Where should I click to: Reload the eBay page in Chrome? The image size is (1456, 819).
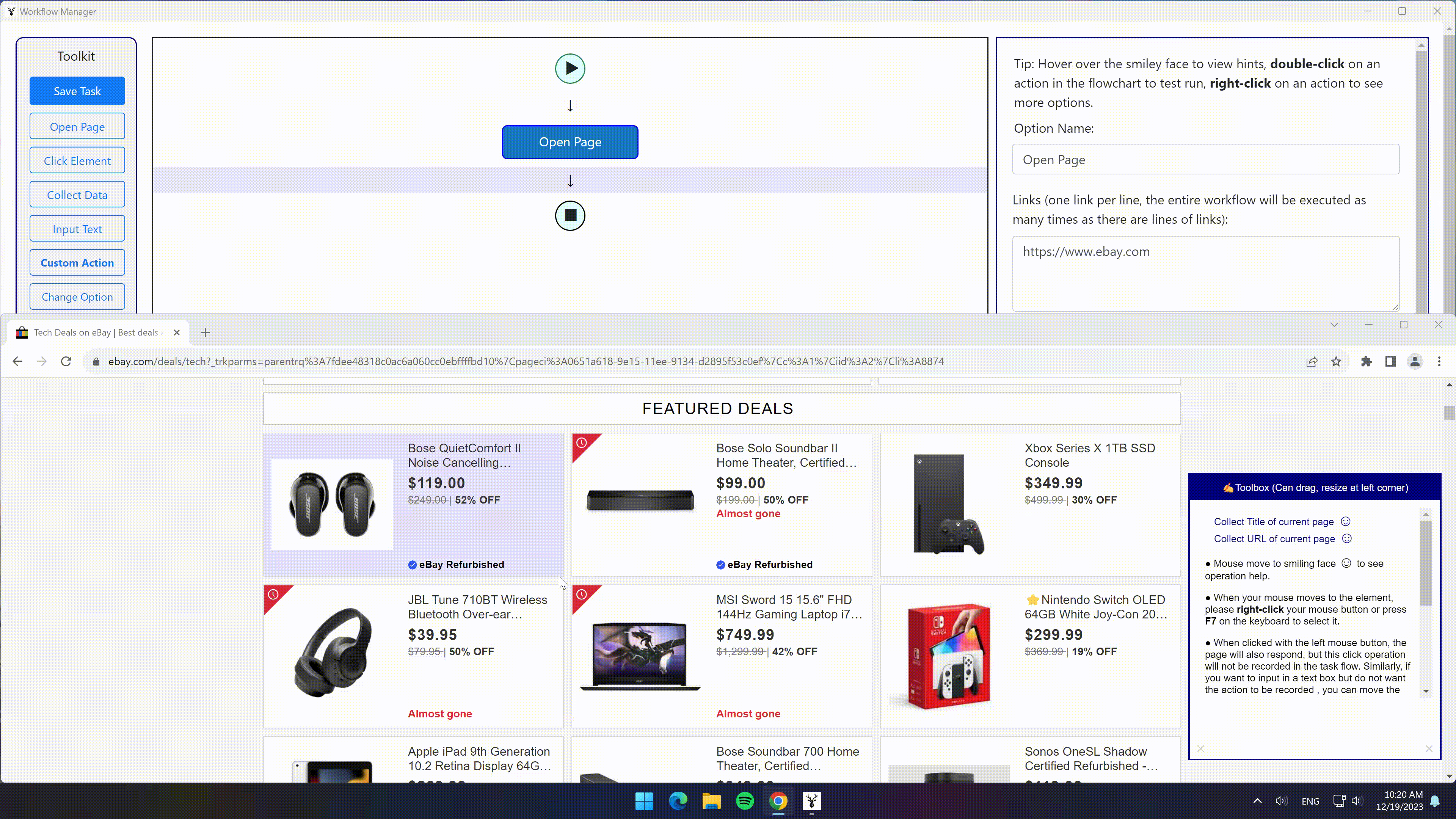66,361
